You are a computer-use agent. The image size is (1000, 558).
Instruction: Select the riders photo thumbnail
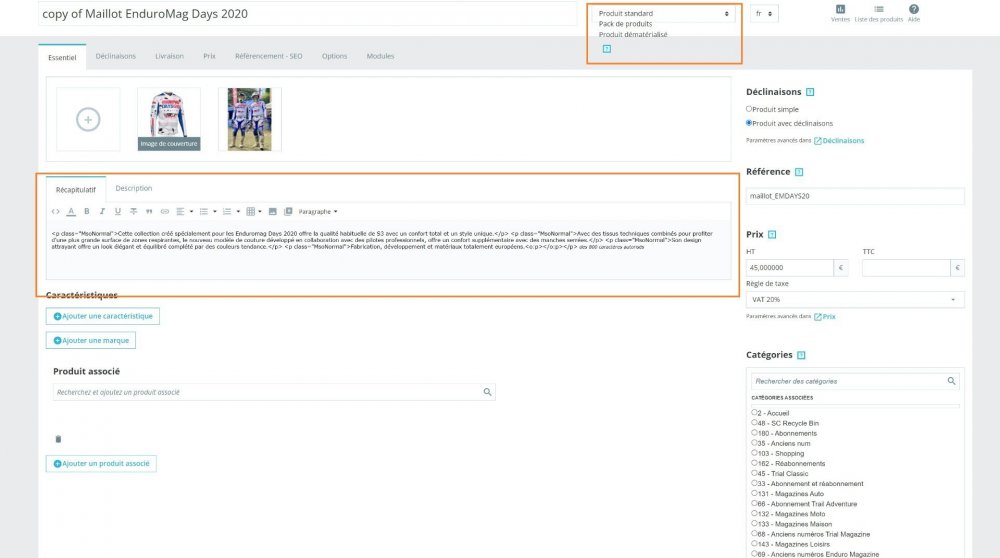(x=249, y=119)
